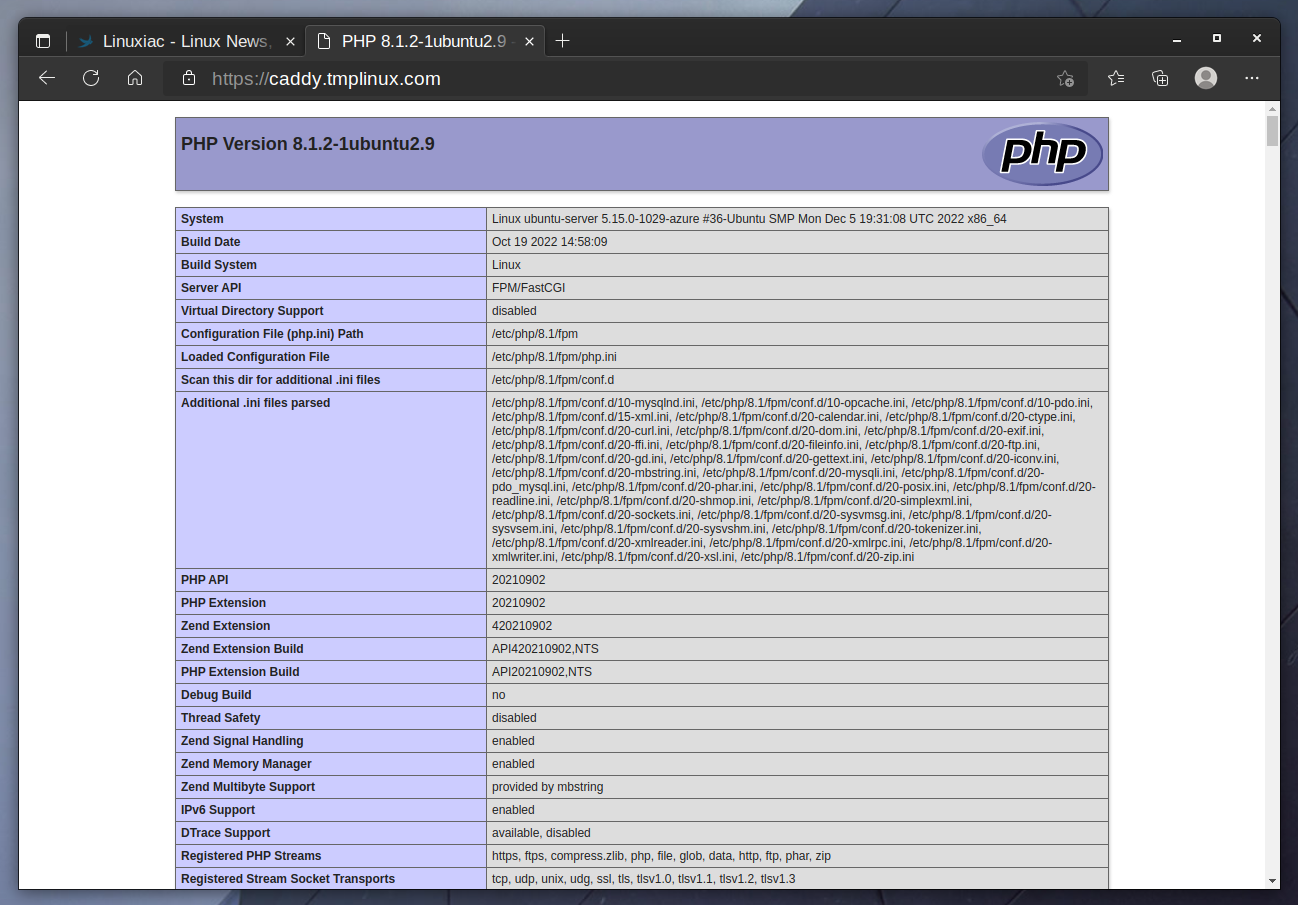Open the Settings and more ellipsis menu
Screen dimensions: 1298x905
pyautogui.click(x=1251, y=78)
